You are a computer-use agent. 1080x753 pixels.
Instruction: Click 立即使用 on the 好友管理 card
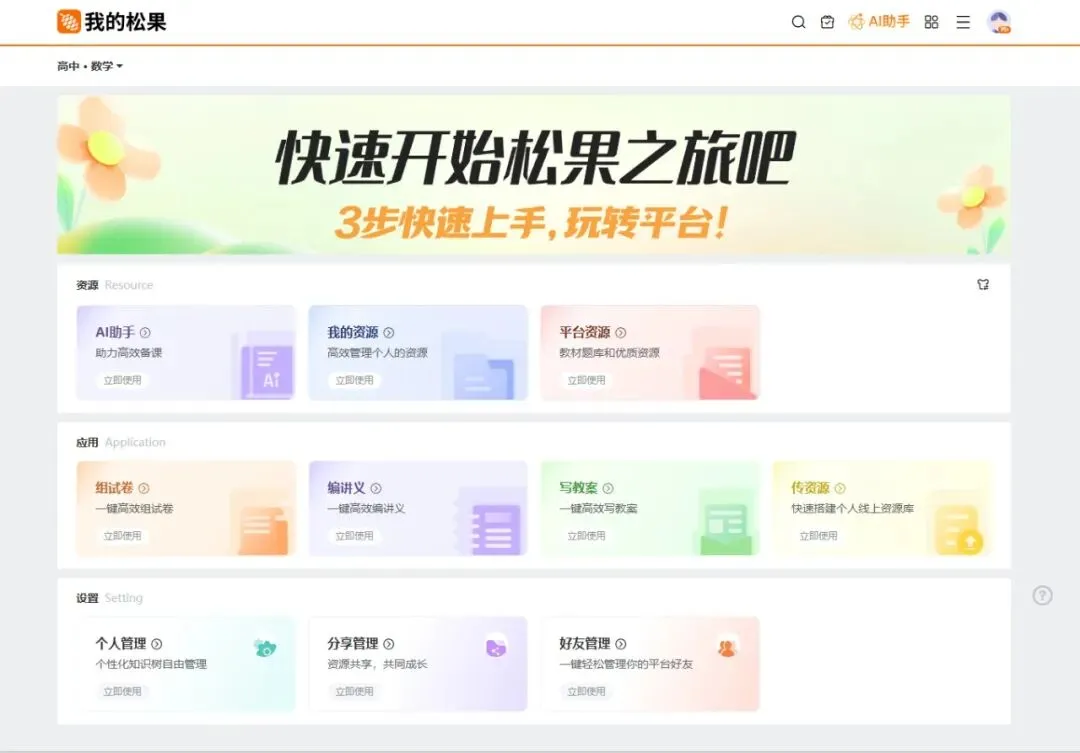point(586,692)
